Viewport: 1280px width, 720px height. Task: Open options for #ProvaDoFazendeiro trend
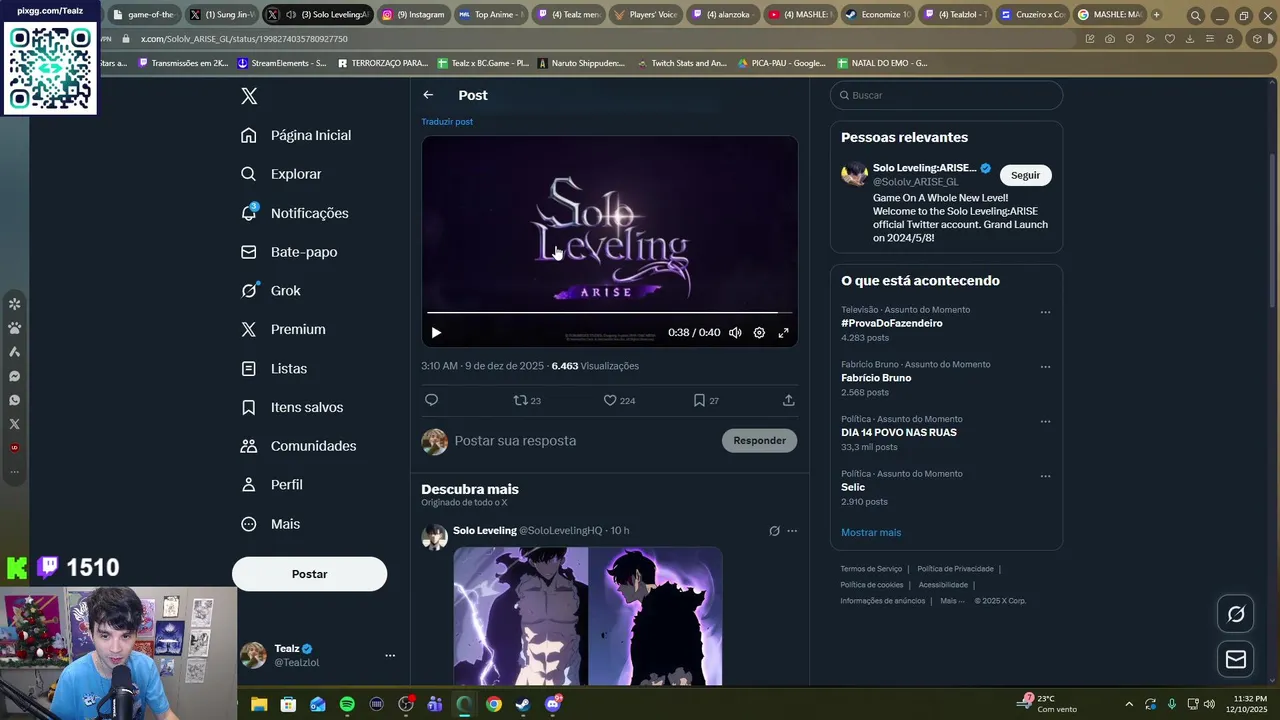point(1045,312)
